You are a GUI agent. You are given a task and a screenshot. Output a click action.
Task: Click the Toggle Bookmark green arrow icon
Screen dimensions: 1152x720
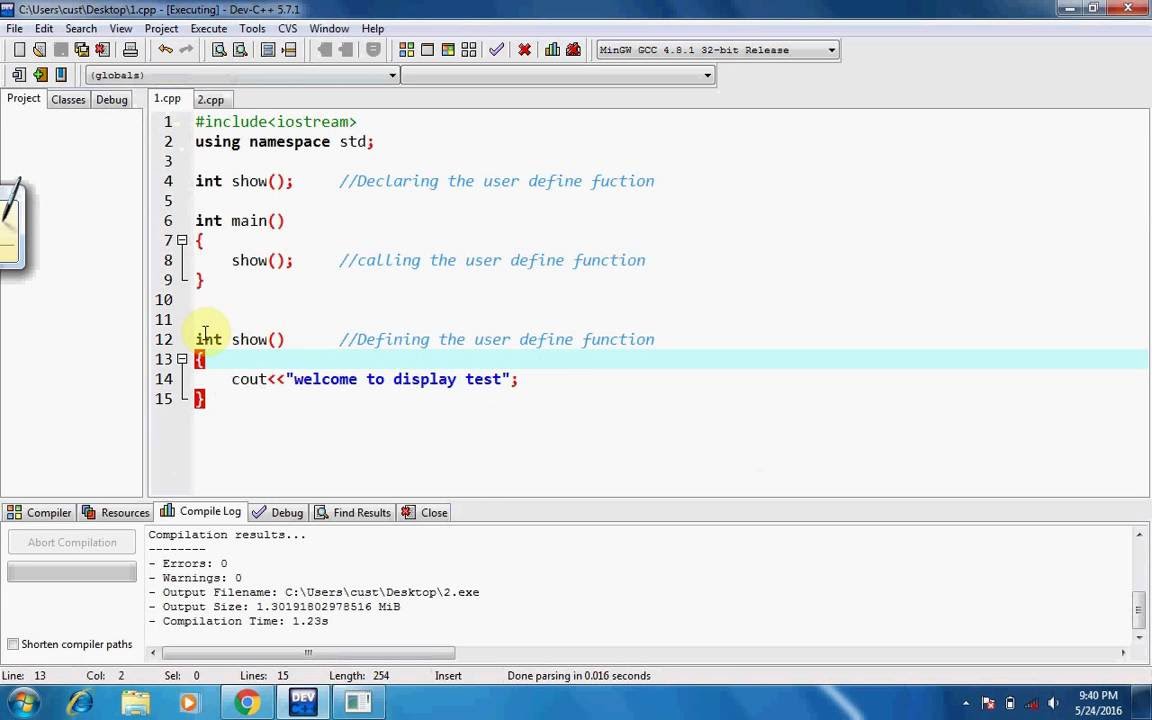pyautogui.click(x=40, y=75)
